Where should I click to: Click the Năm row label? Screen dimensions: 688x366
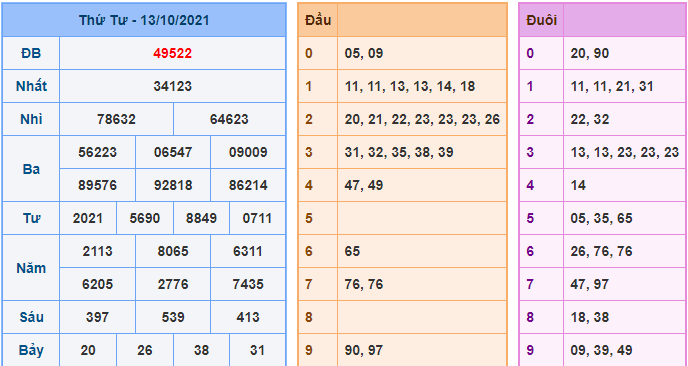31,268
